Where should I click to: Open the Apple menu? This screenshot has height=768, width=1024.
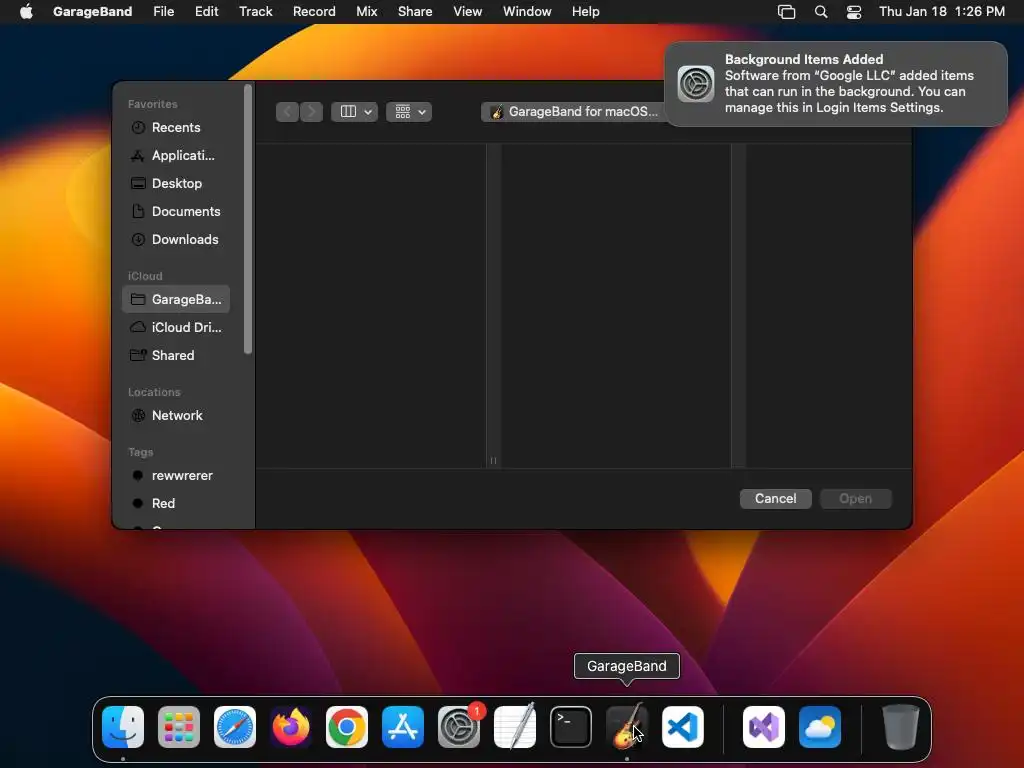26,12
